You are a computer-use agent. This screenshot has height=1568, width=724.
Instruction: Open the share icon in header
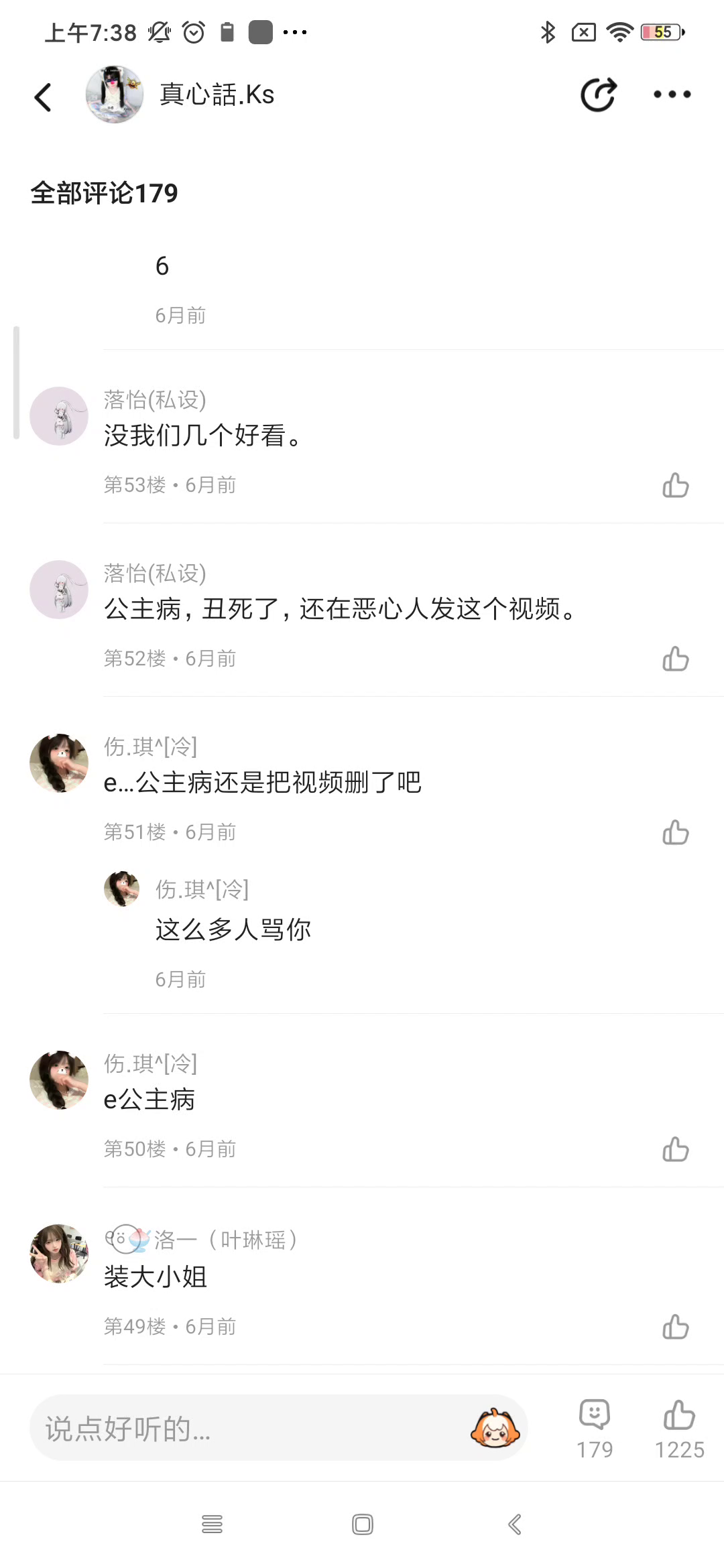[598, 95]
